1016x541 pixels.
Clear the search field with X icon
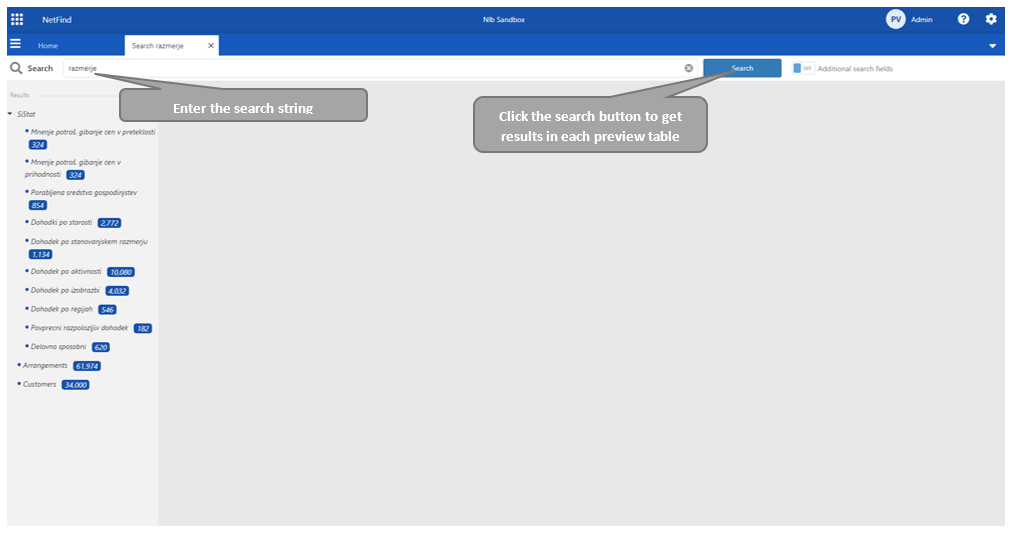[x=689, y=68]
